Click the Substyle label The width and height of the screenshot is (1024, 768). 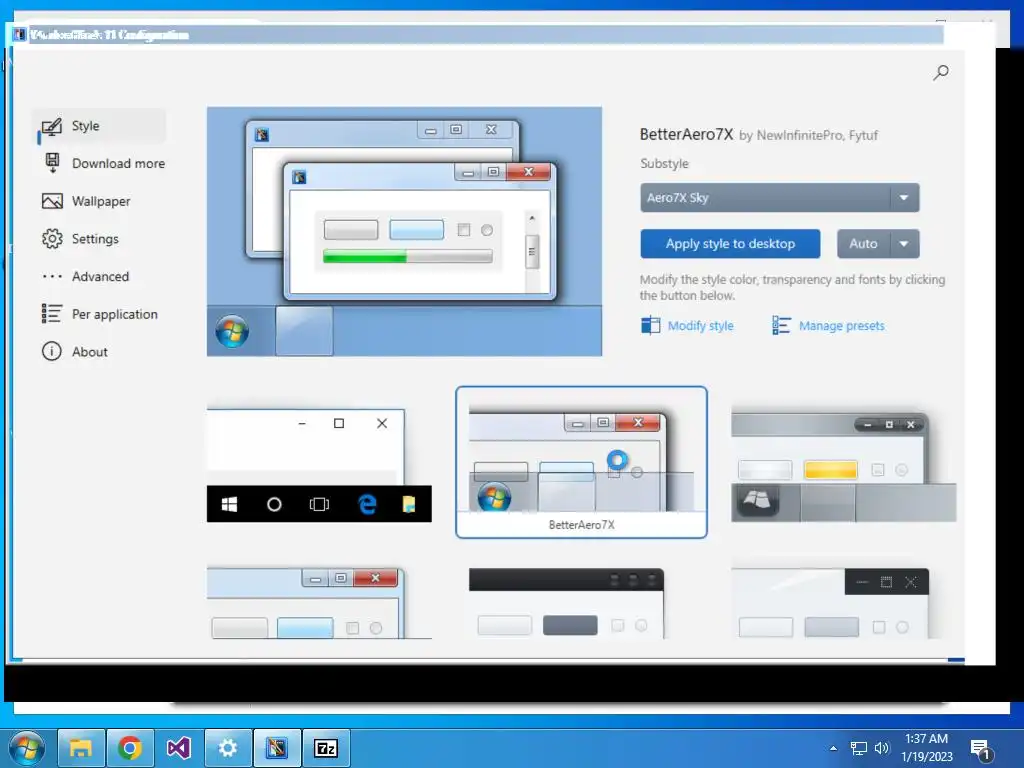pos(664,163)
